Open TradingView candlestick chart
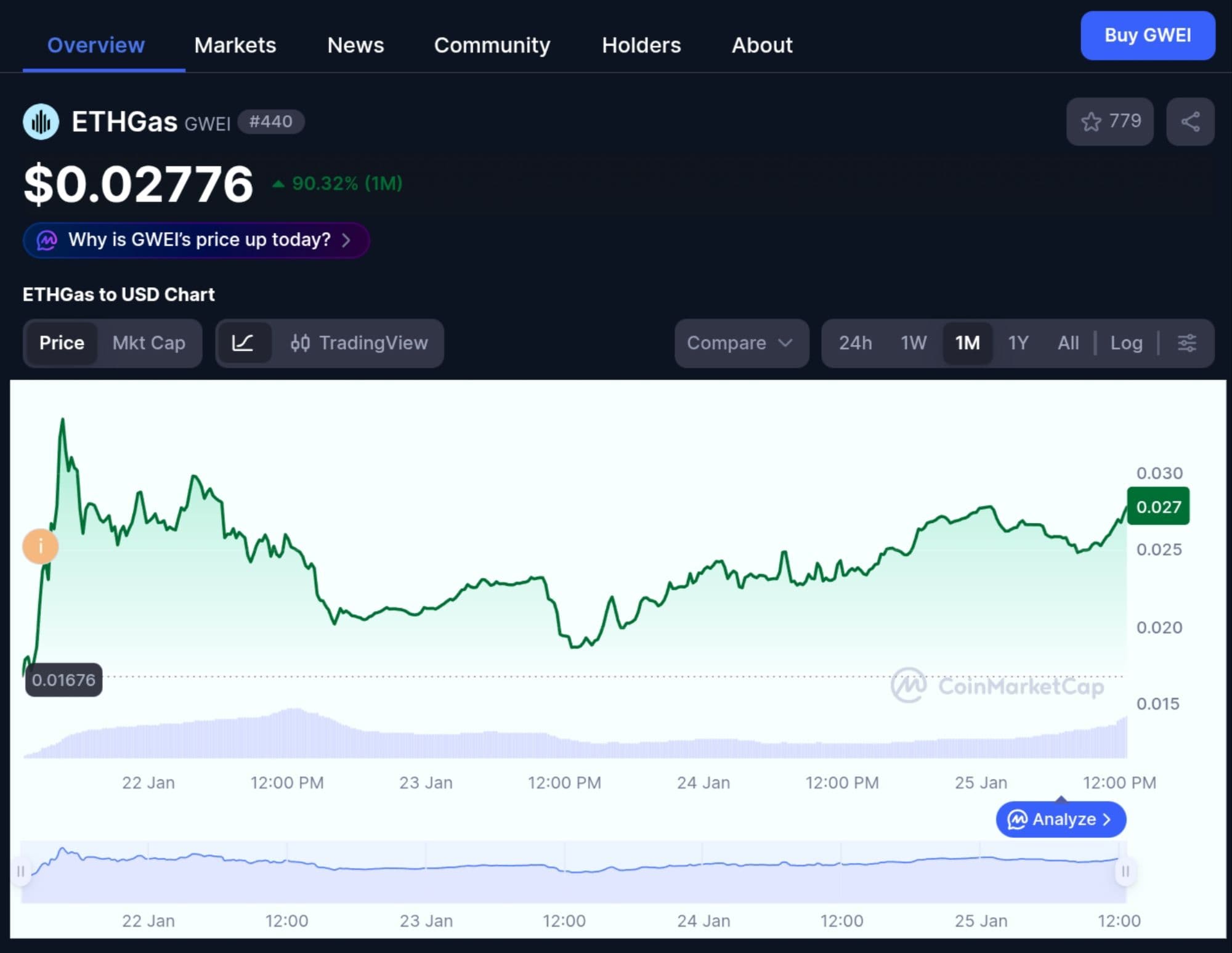 pos(359,343)
